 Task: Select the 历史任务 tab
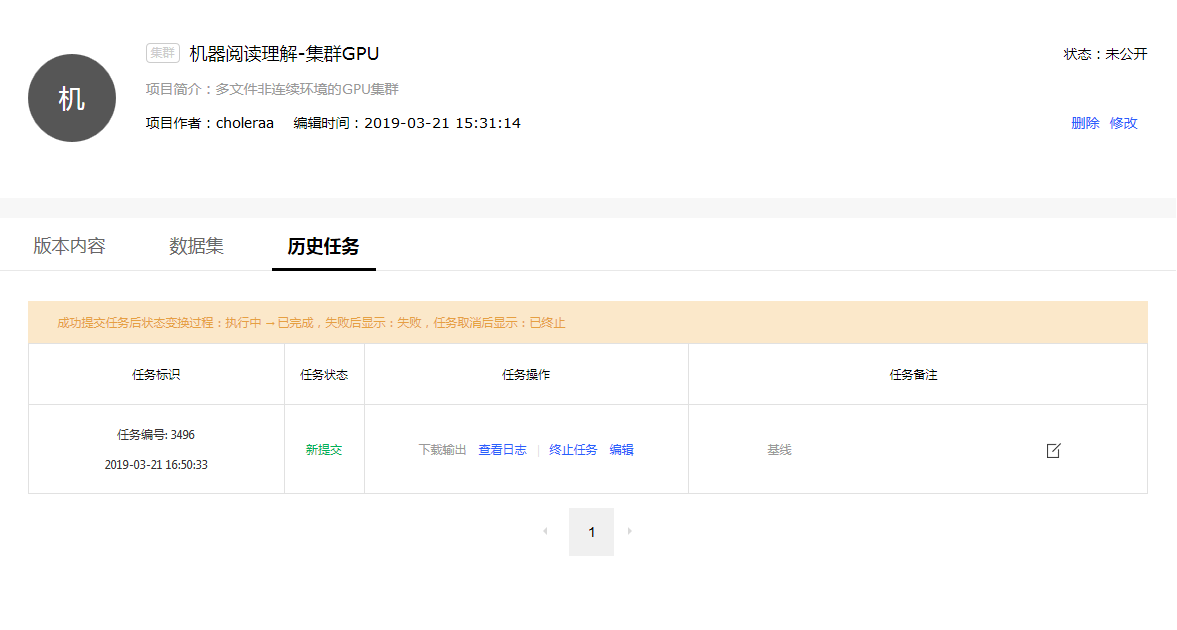324,246
